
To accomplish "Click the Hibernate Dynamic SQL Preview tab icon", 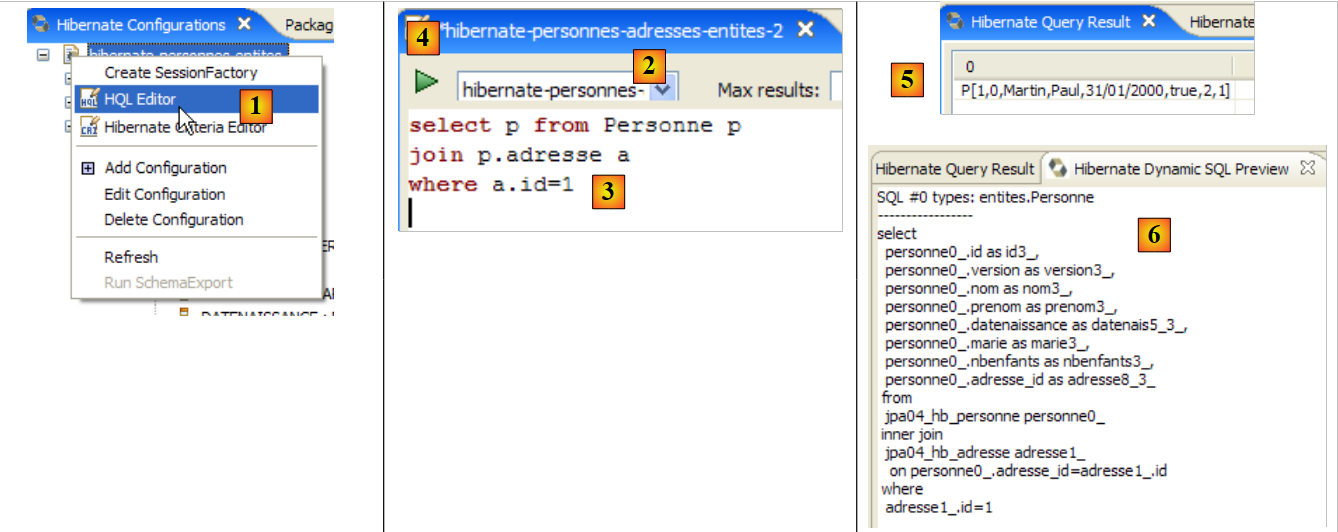I will pos(1059,169).
